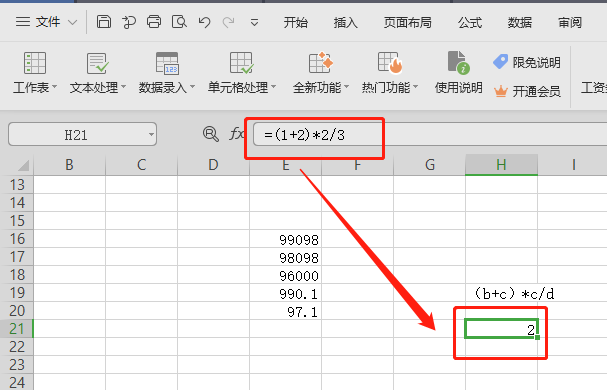607x390 pixels.
Task: Expand the 单元格处理 dropdown label
Action: coord(242,88)
